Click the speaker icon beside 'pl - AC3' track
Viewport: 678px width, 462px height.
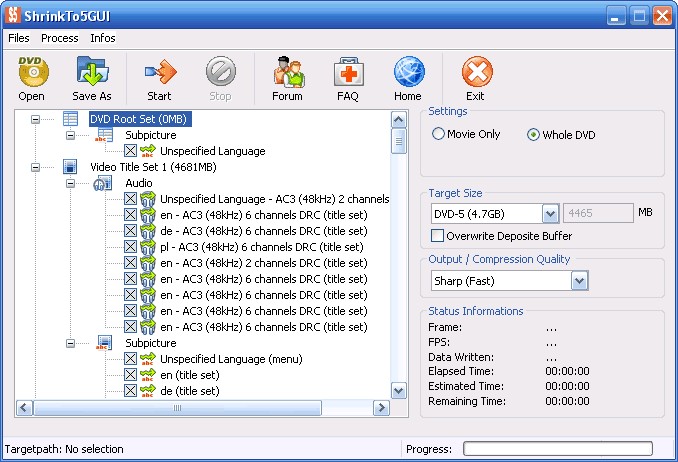(147, 247)
